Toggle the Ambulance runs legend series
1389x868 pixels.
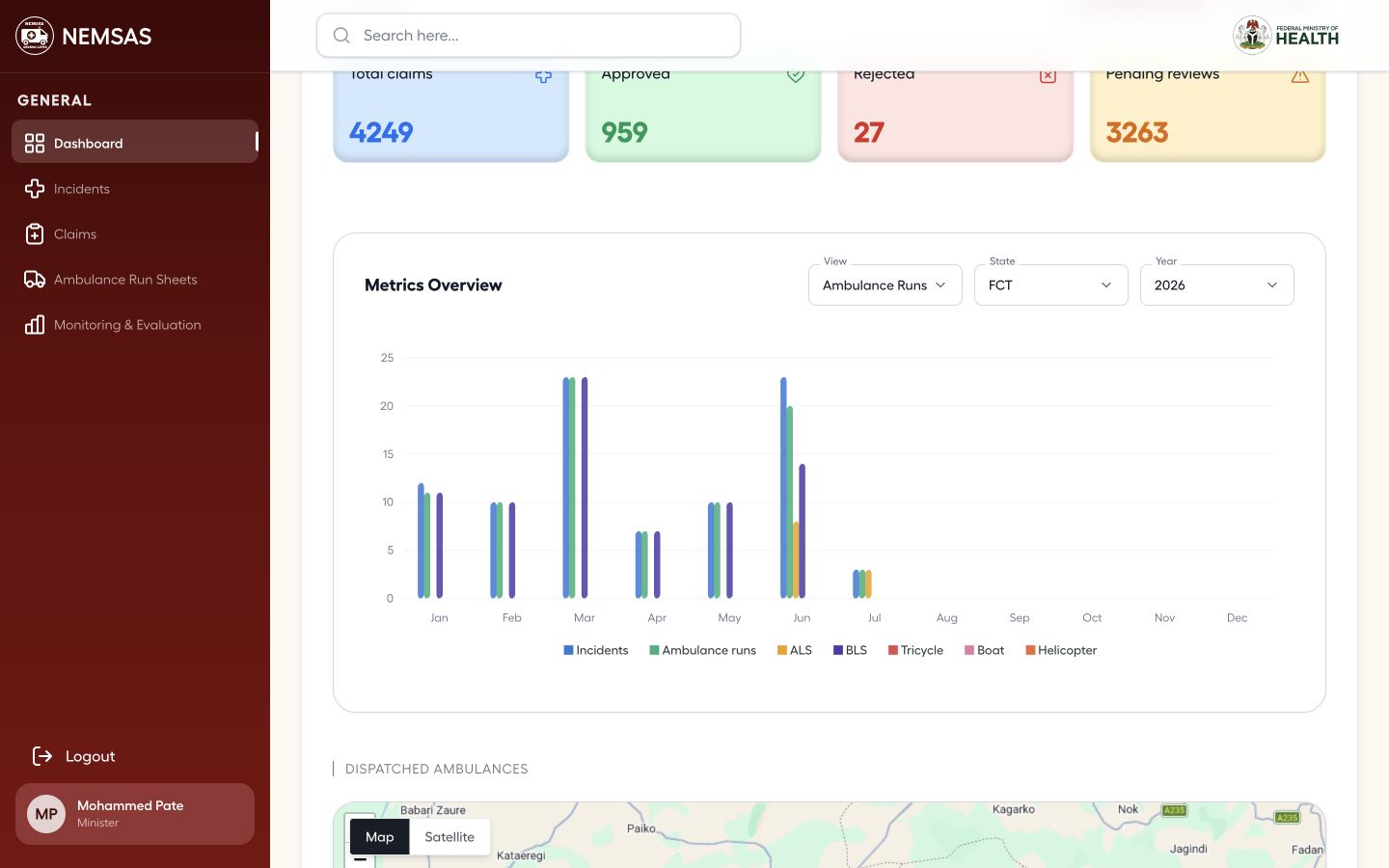703,650
